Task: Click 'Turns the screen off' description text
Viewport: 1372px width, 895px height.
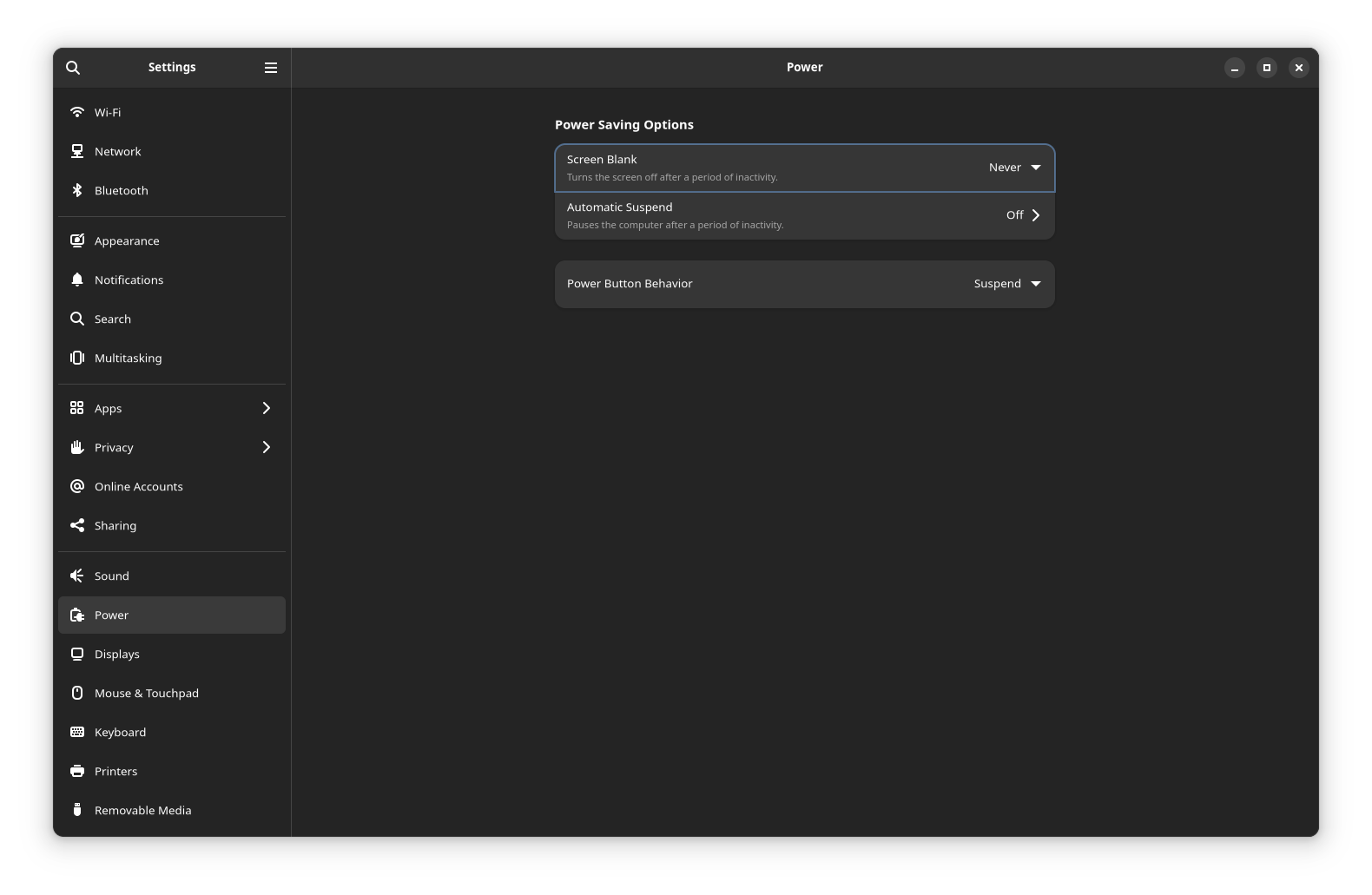Action: click(x=672, y=177)
